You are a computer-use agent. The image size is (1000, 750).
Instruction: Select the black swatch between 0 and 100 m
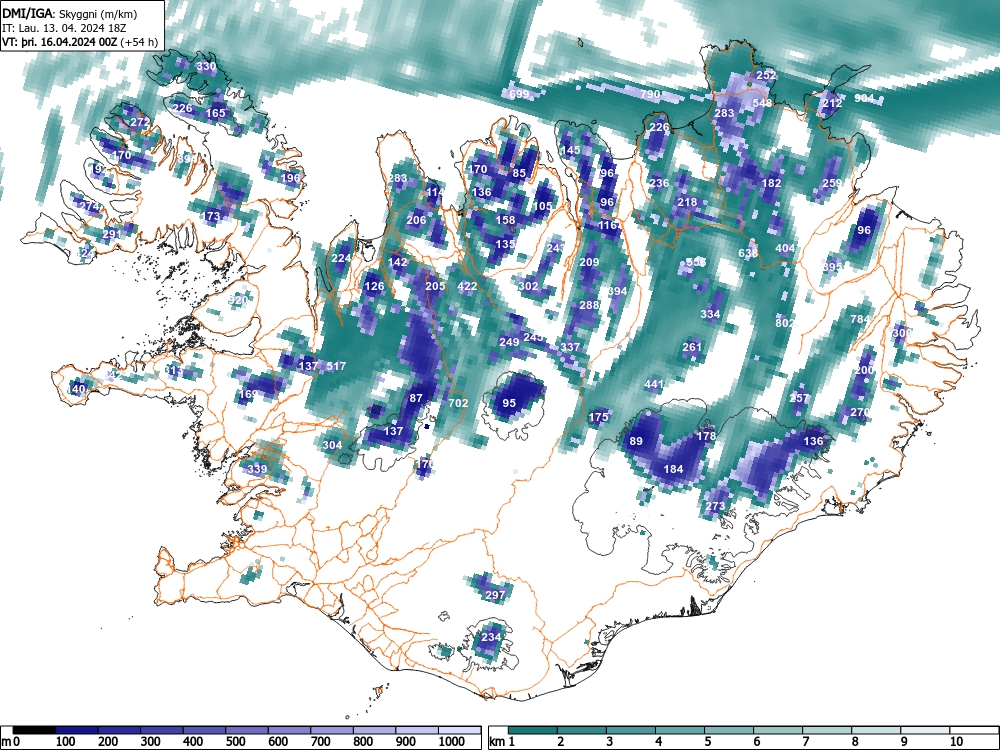(34, 731)
